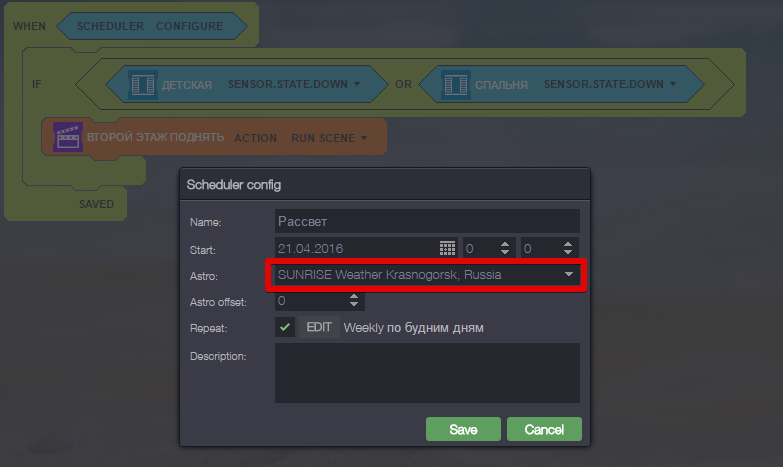Open the RUN SCENE action dropdown
Screen dimensions: 783x467
tap(364, 138)
